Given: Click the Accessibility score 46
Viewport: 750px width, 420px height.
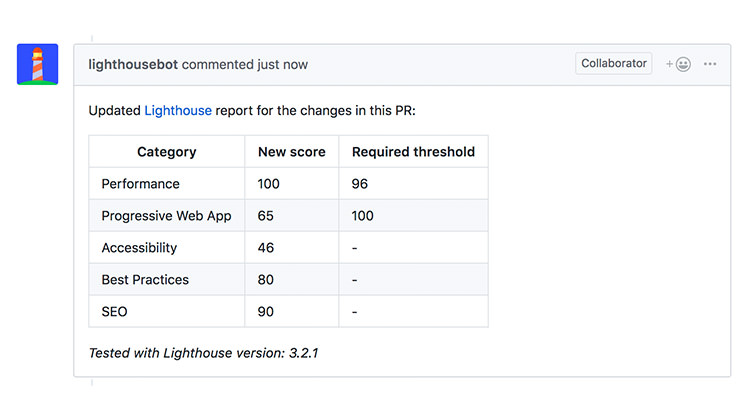Looking at the screenshot, I should pos(266,248).
